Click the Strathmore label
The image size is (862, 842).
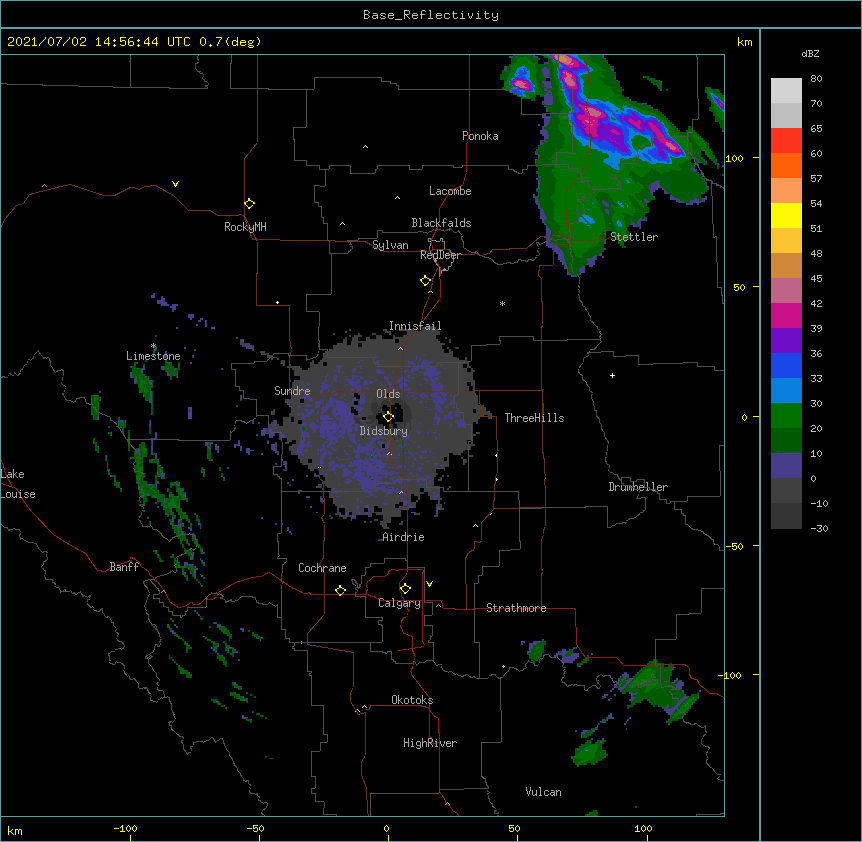pos(516,608)
